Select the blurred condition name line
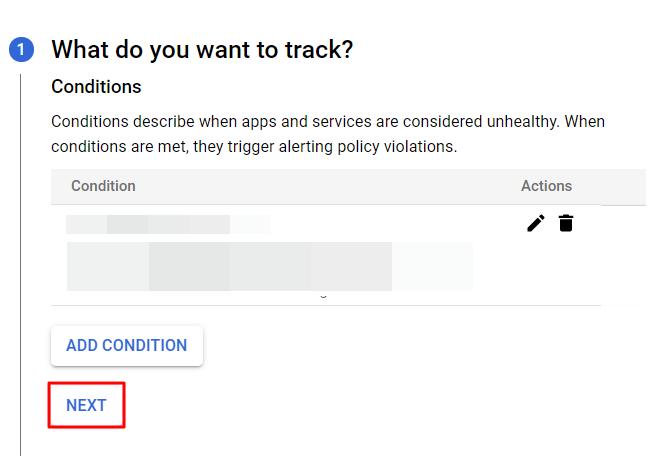 click(x=167, y=224)
